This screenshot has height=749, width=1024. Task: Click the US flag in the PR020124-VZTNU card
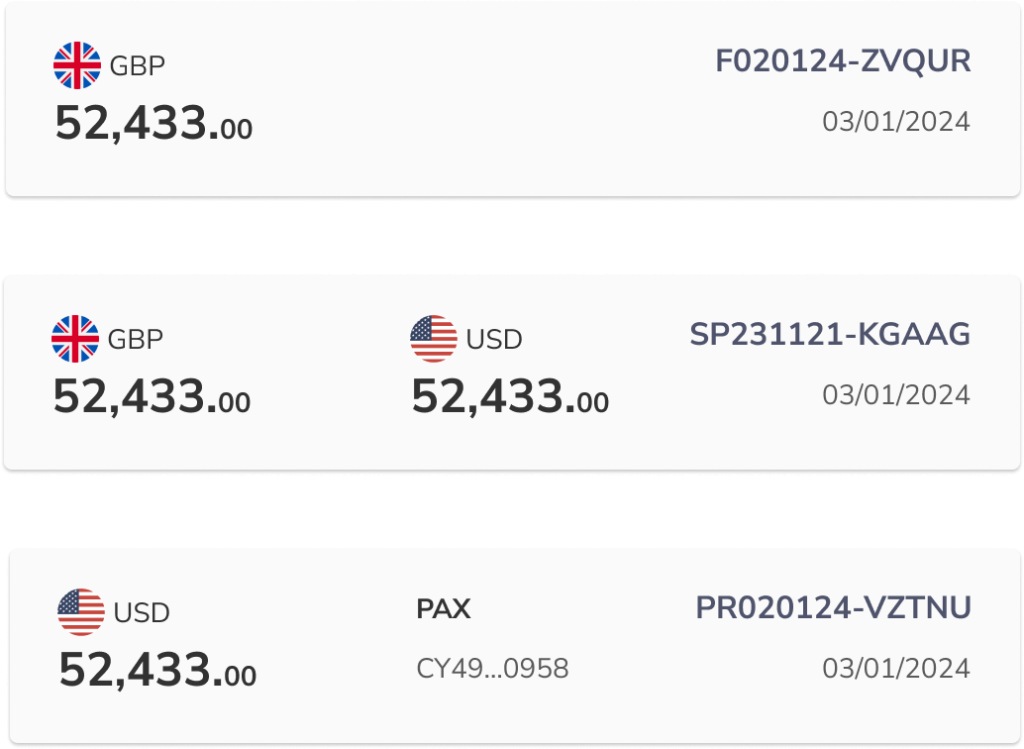pos(81,612)
